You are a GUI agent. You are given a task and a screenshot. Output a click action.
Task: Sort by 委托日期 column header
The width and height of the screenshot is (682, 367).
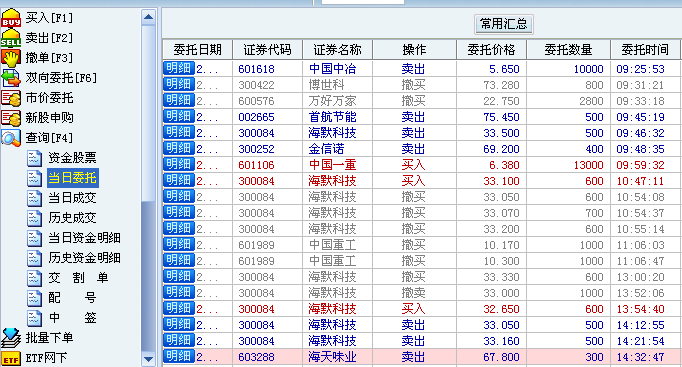[x=197, y=50]
